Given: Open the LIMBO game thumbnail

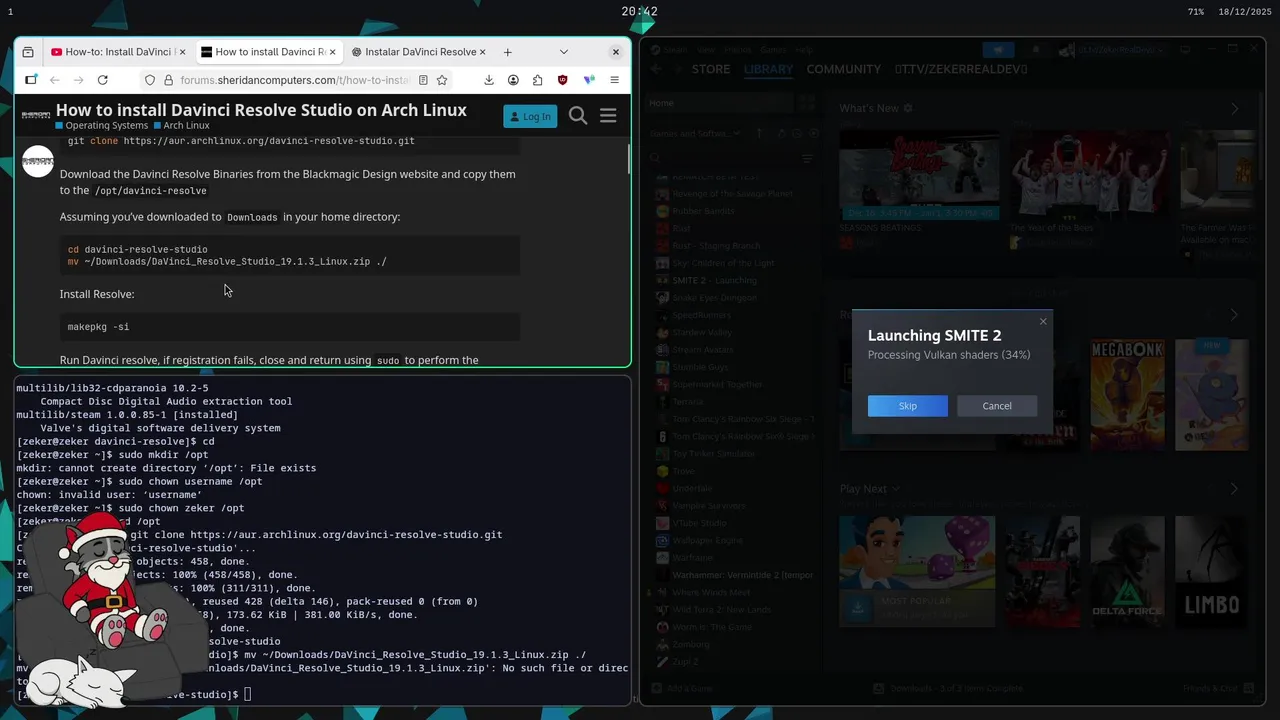Looking at the screenshot, I should tap(1212, 571).
